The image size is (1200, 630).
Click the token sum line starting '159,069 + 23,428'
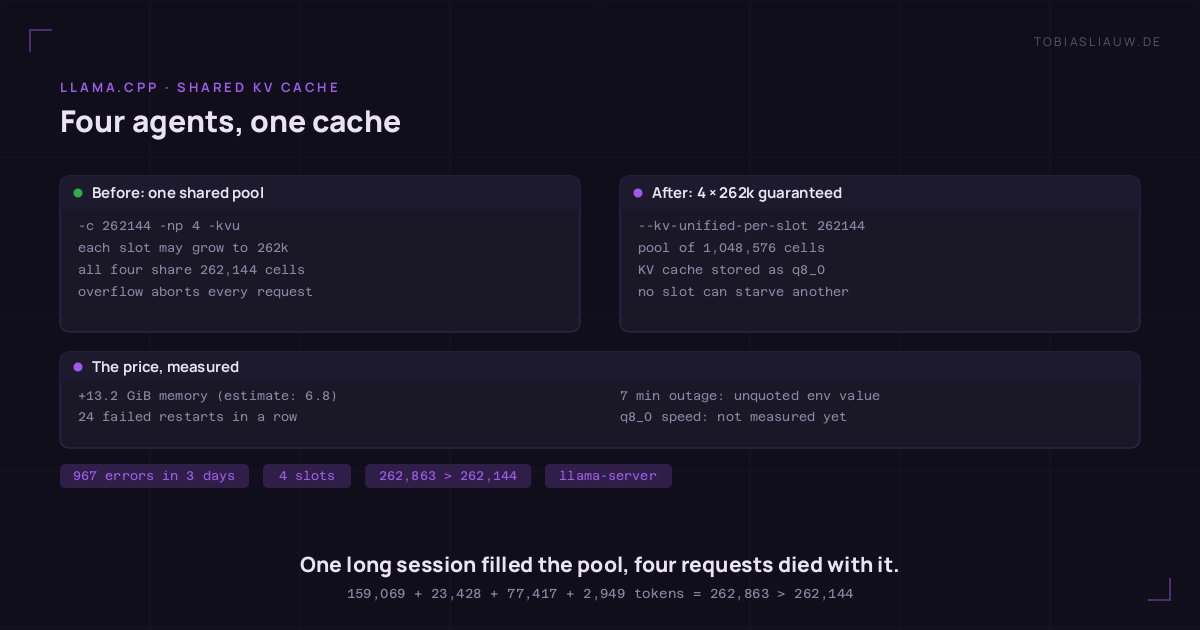600,594
